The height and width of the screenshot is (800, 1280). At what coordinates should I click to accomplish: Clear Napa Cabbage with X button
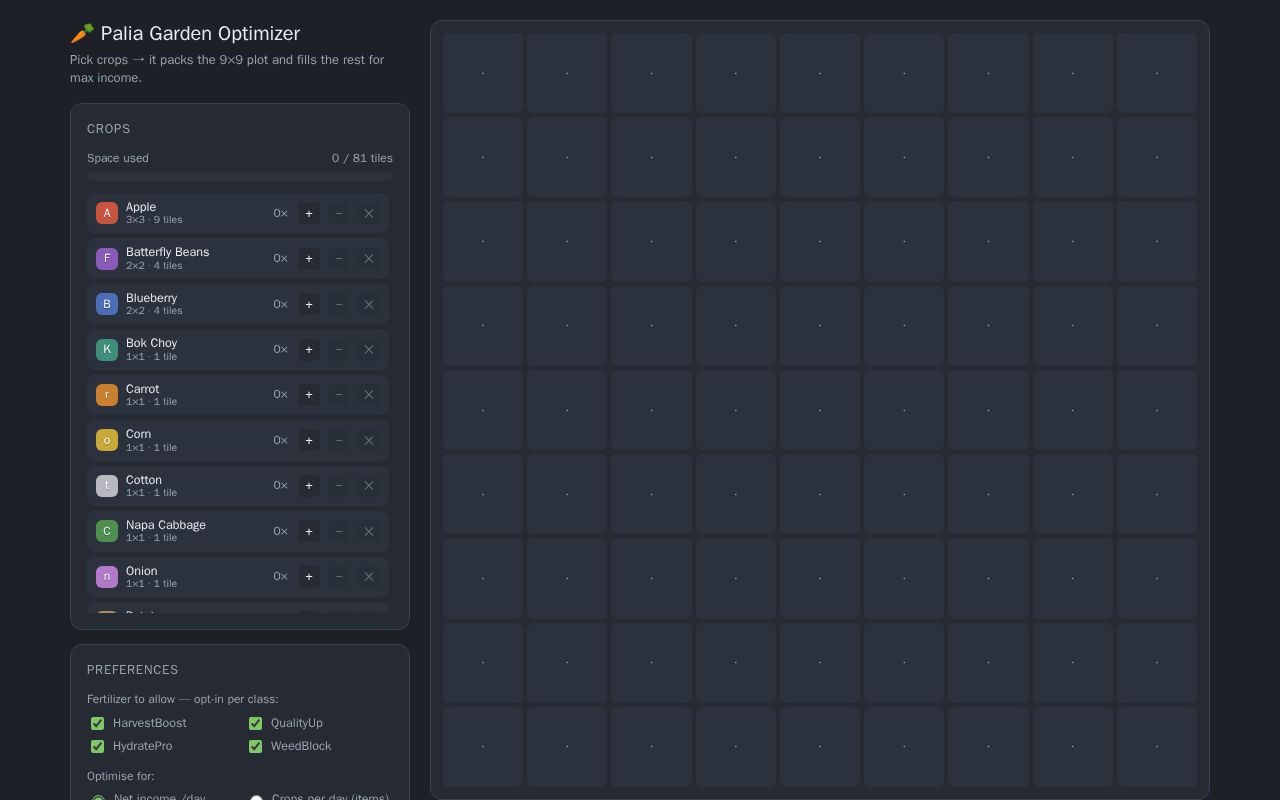click(x=369, y=531)
